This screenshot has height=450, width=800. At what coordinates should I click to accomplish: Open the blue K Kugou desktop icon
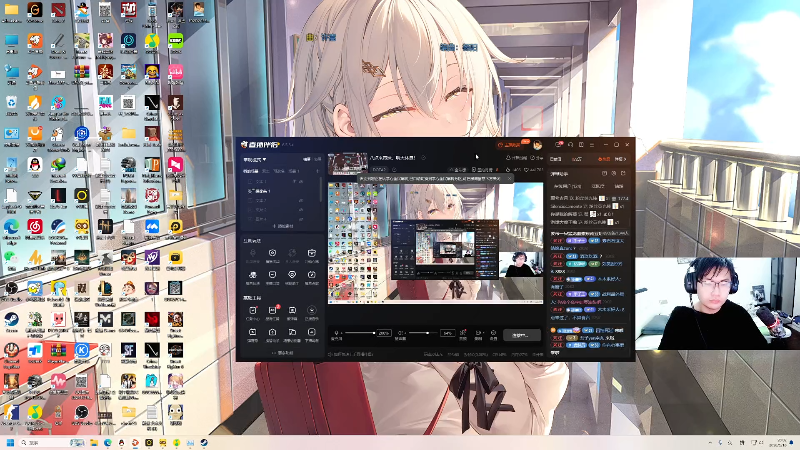coord(82,351)
